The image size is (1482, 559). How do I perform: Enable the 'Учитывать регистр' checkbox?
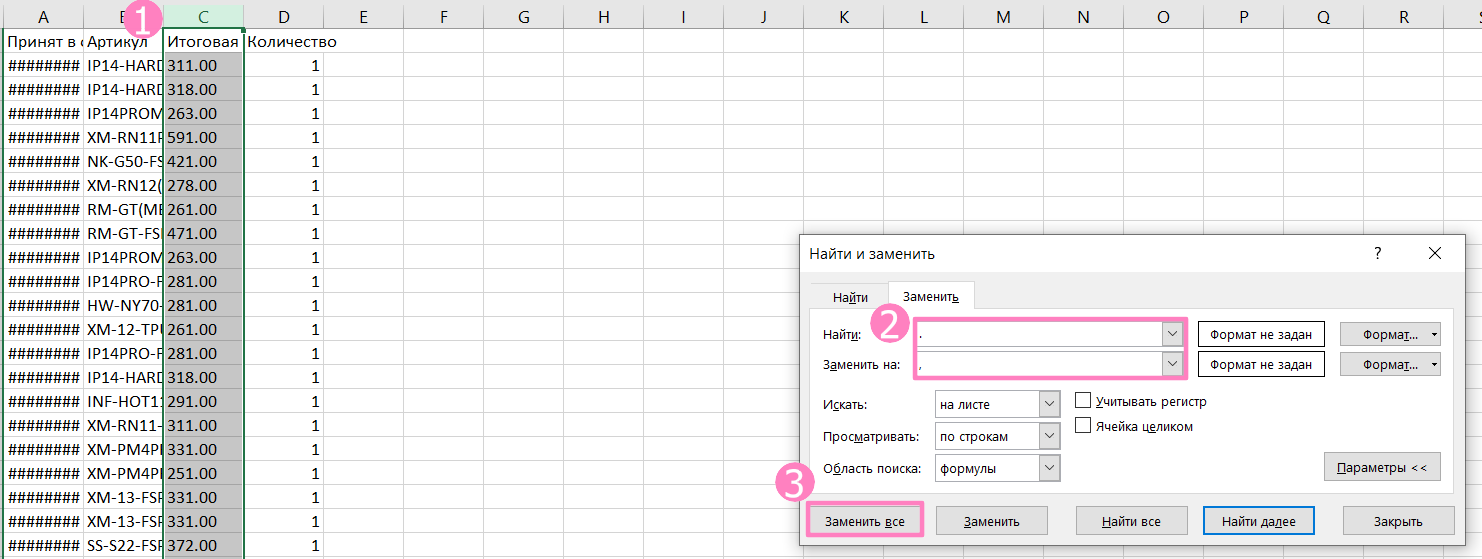(x=1082, y=401)
